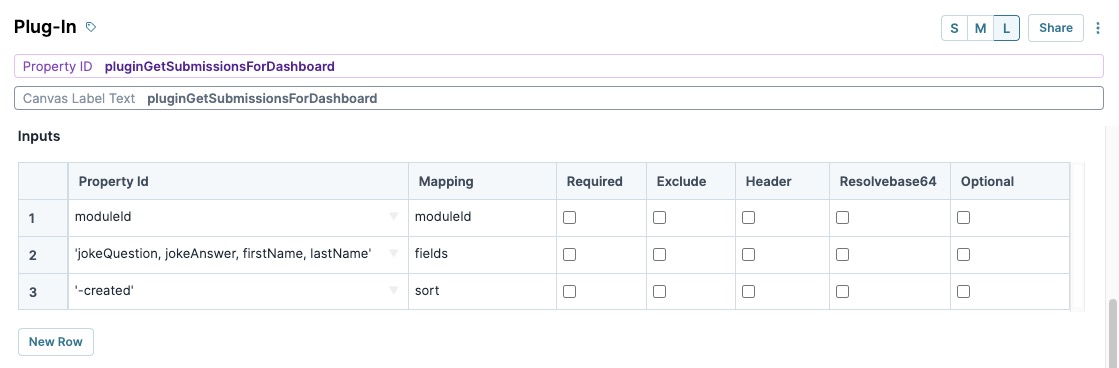Viewport: 1119px width, 368px height.
Task: Select the S size option
Action: tap(954, 28)
